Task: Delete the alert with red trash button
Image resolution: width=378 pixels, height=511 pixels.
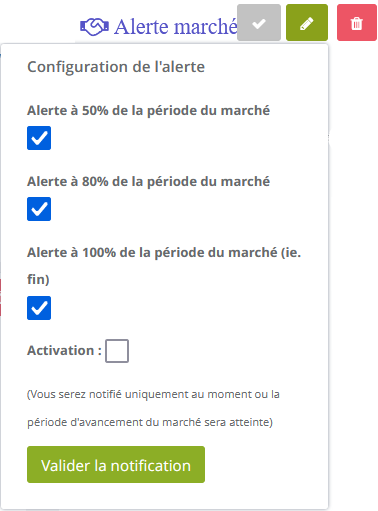Action: coord(357,23)
